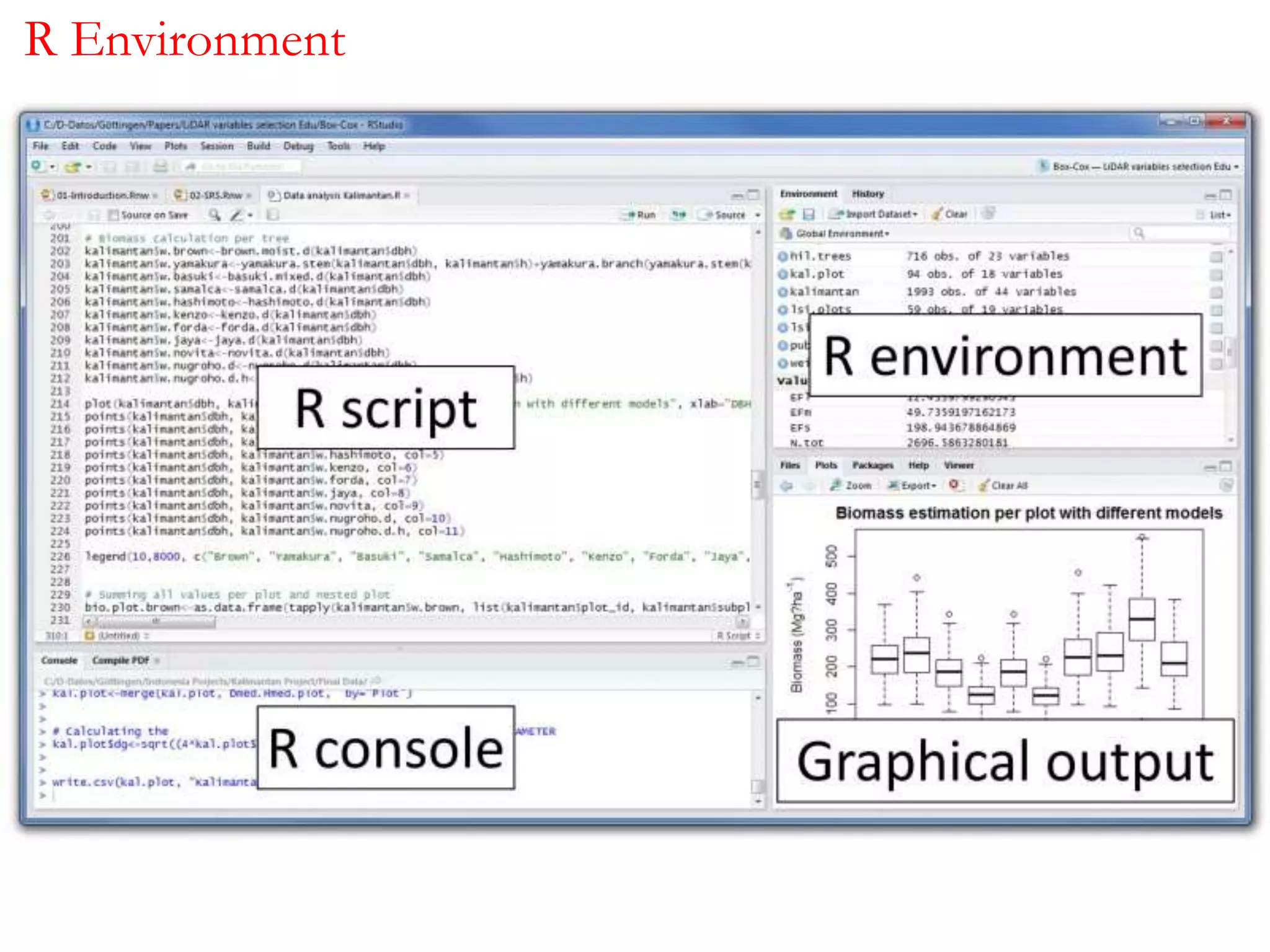Screen dimensions: 1270x952
Task: Click the Find/Replace magnifier icon in editor toolbar
Action: pos(215,214)
